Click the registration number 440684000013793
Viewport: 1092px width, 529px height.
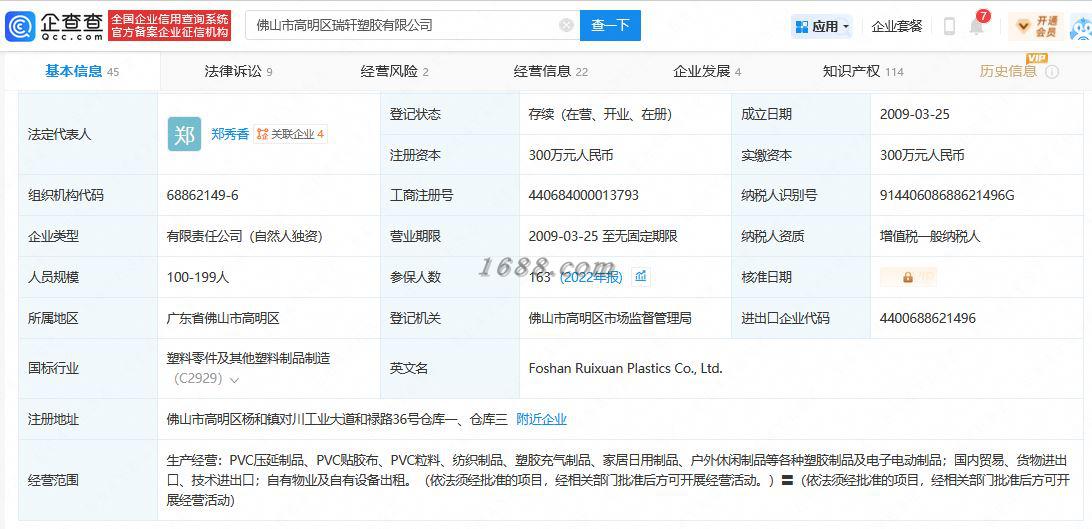click(584, 196)
